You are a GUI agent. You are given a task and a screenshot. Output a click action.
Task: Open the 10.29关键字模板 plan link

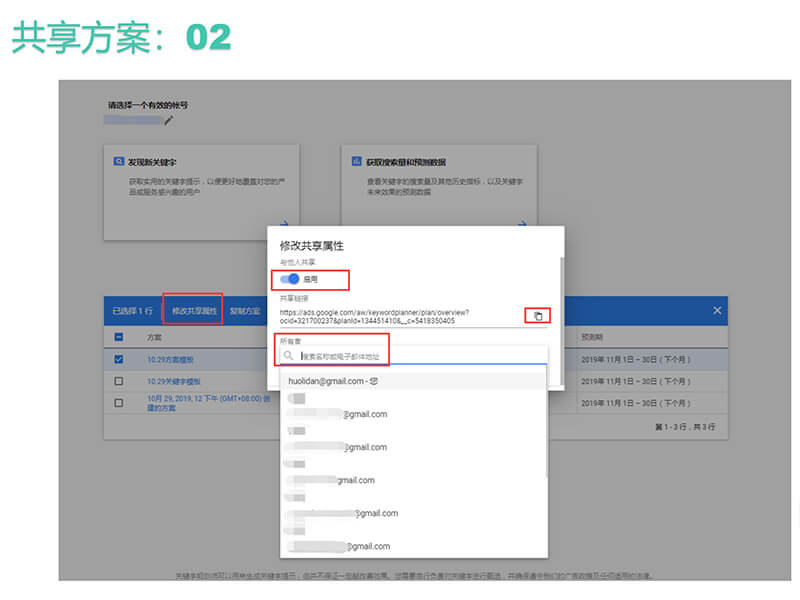click(x=173, y=382)
